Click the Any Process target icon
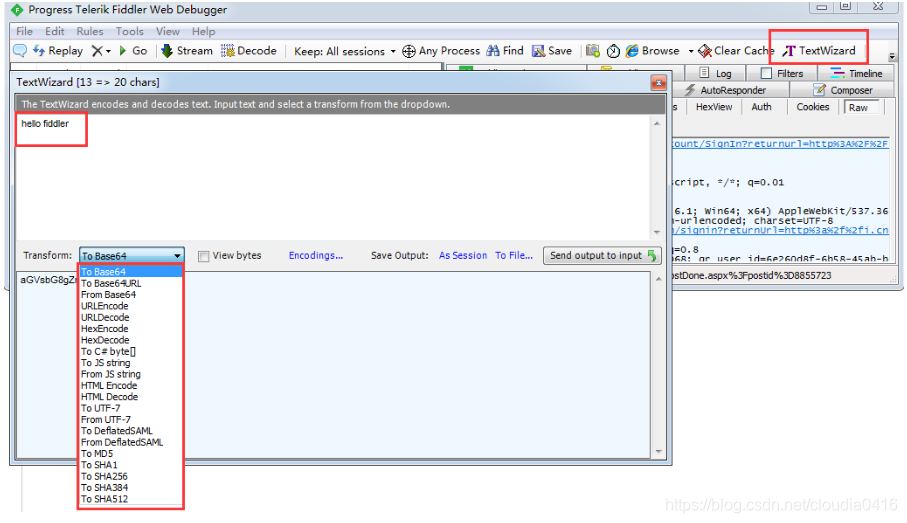The image size is (907, 523). [x=408, y=51]
